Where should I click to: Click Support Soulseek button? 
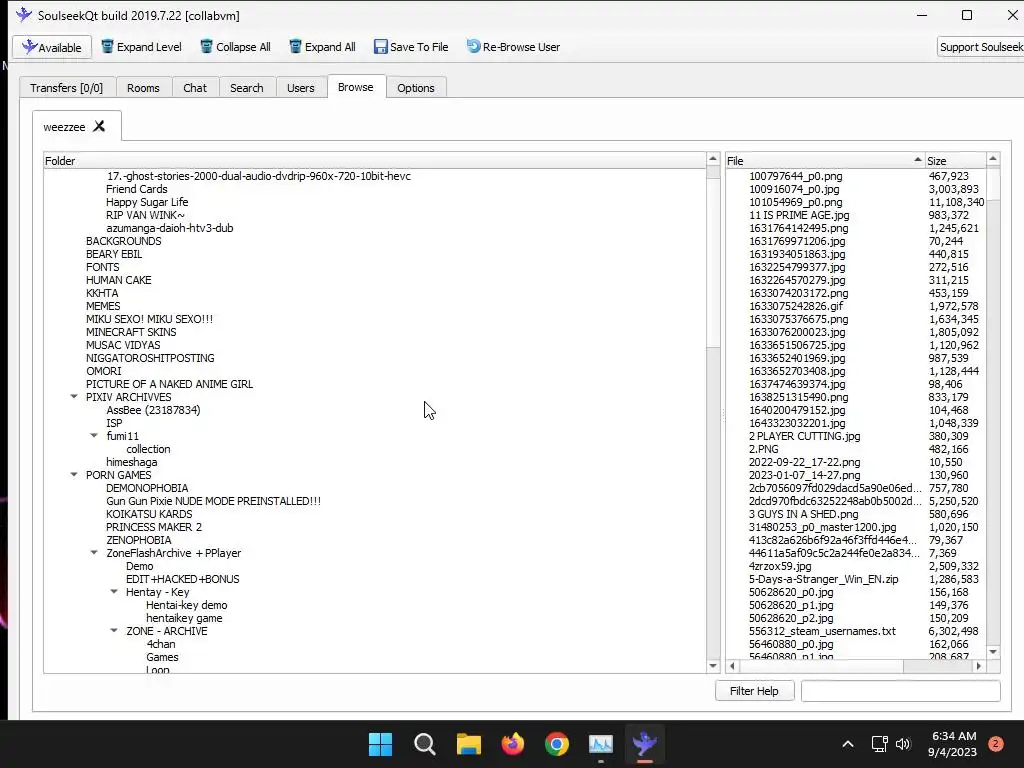point(980,47)
